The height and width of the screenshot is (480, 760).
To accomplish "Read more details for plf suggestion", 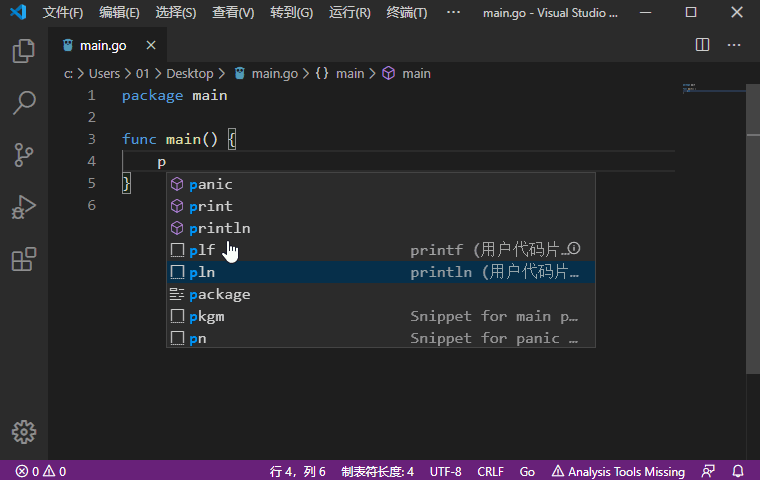I will [574, 249].
